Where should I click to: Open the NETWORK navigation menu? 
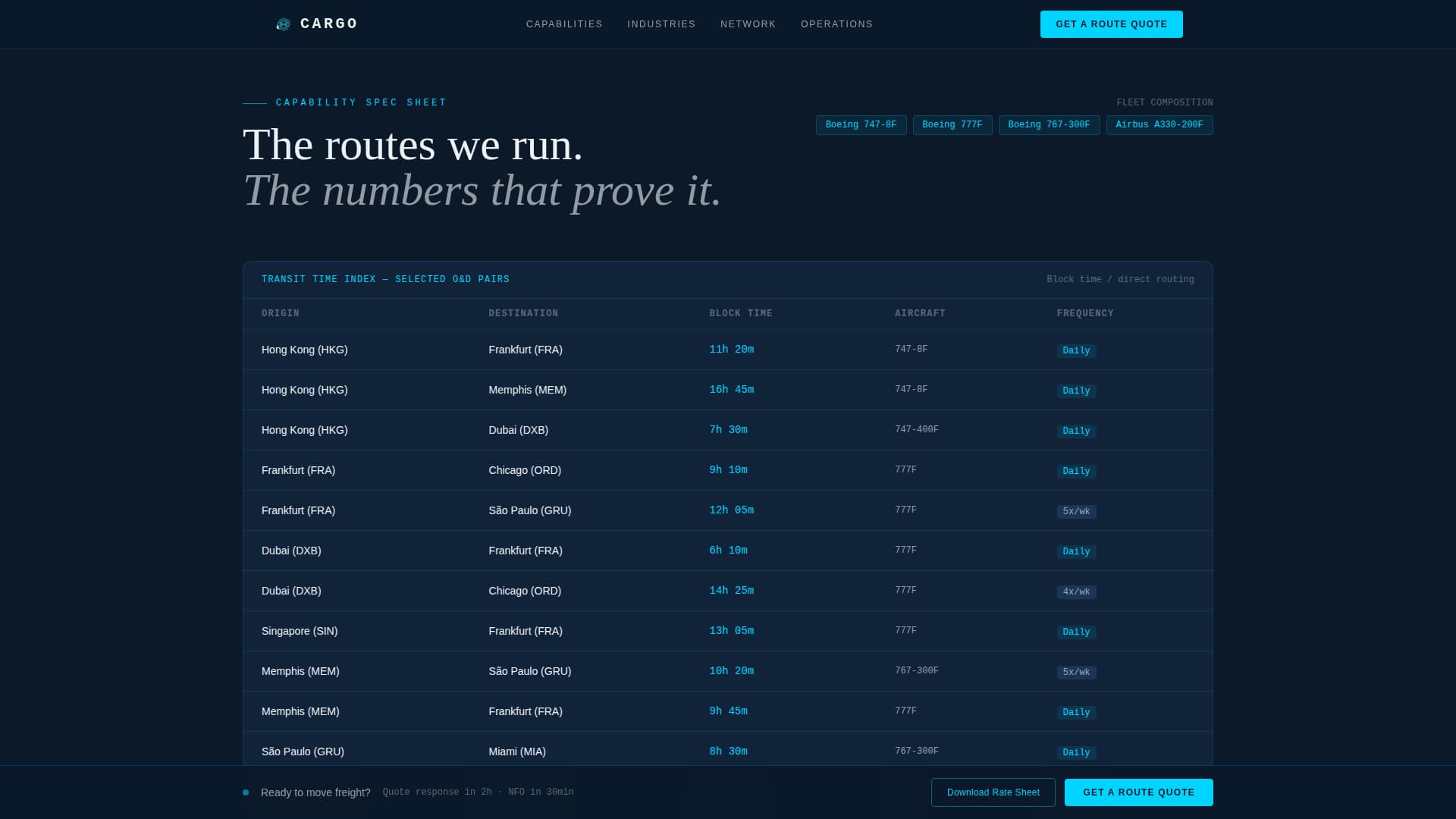[748, 24]
